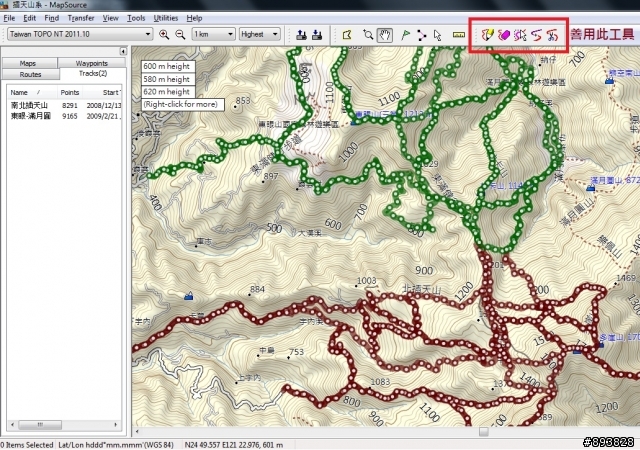The height and width of the screenshot is (450, 640).
Task: Collapse the left panel with arrow button
Action: [x=123, y=51]
